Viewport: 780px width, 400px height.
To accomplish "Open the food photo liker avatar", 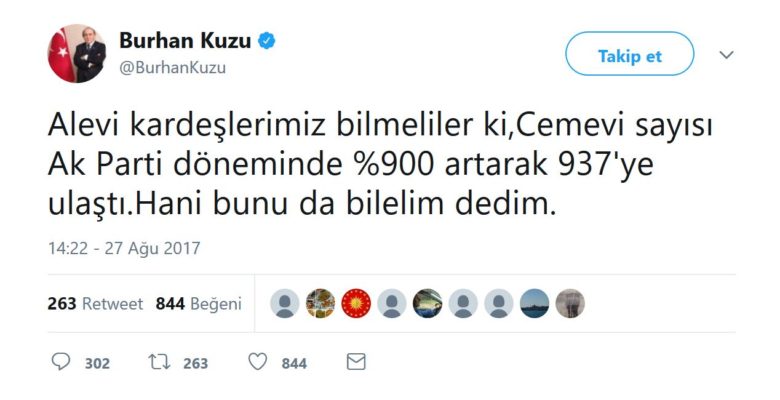I will click(320, 303).
